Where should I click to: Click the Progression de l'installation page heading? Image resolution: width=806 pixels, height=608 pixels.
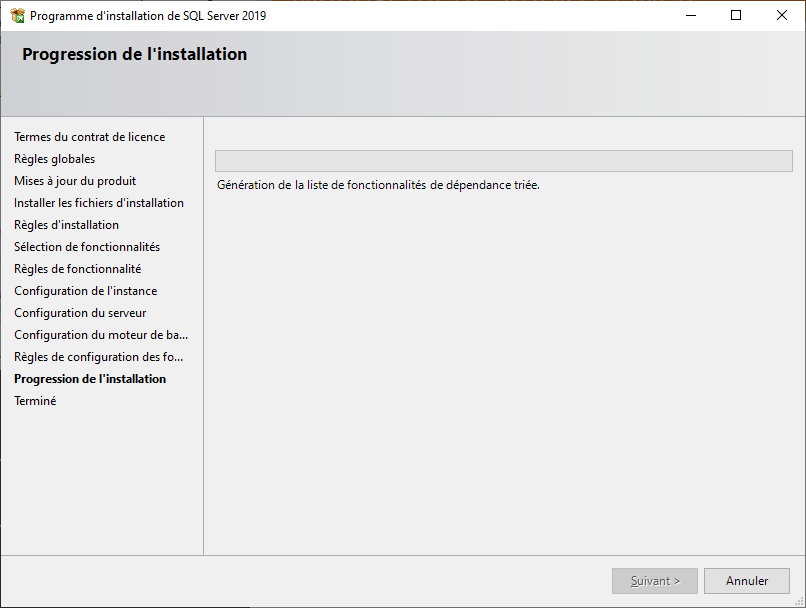click(135, 54)
